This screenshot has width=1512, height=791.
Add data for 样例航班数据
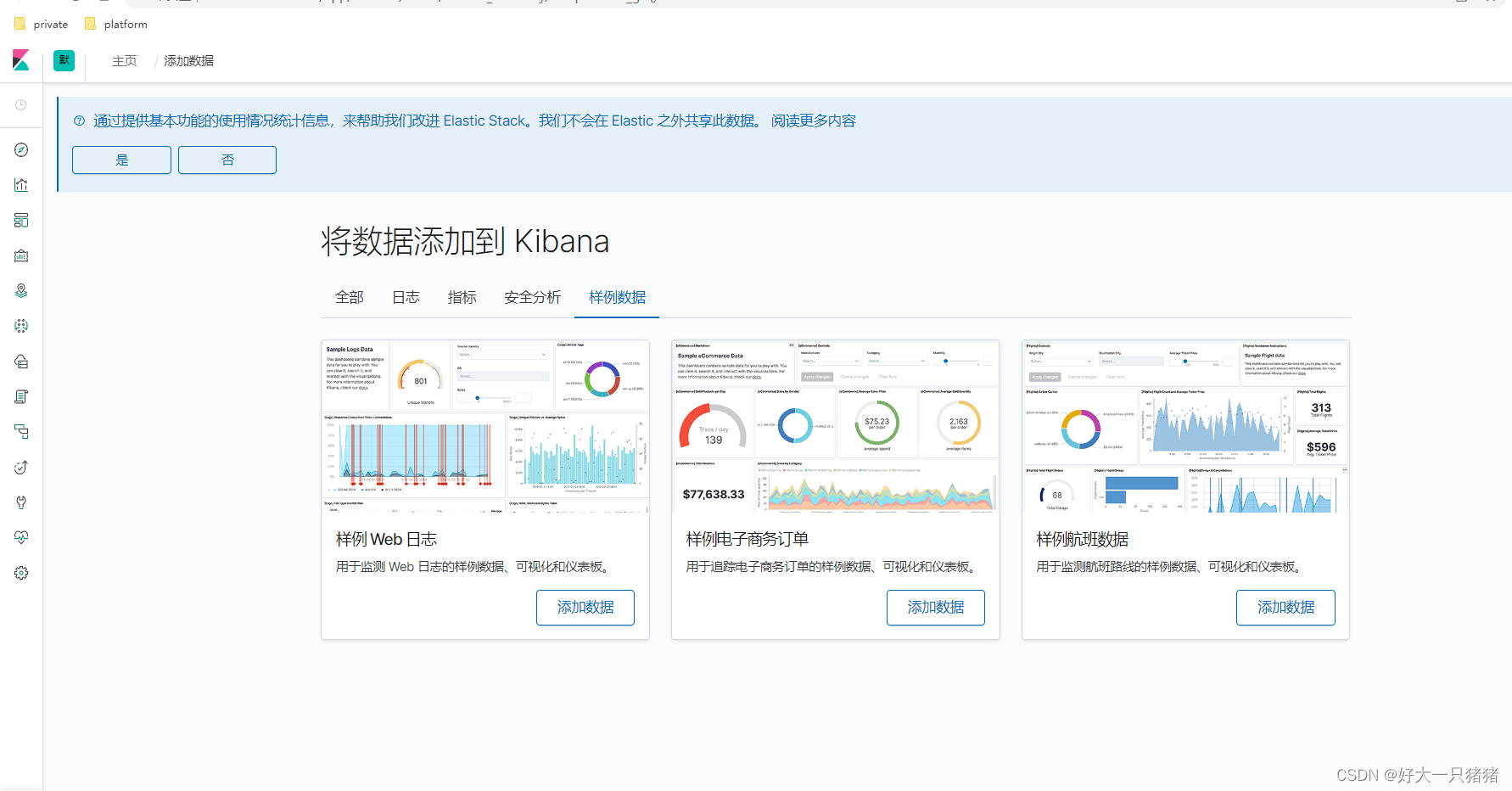pos(1285,608)
